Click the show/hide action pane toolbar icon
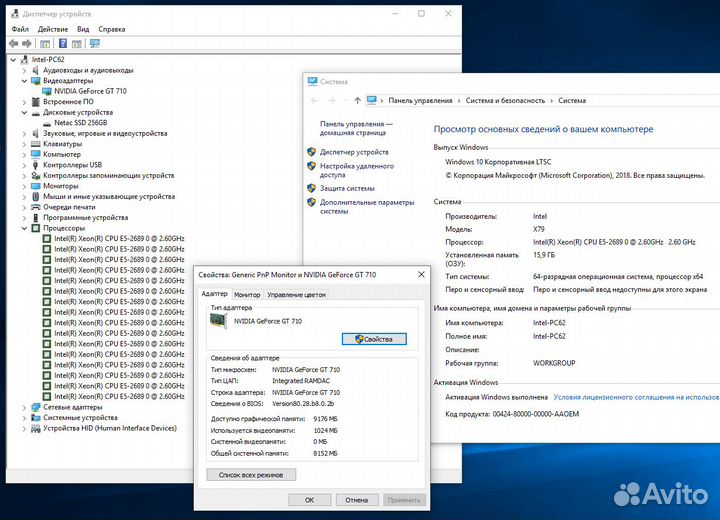 [x=77, y=44]
